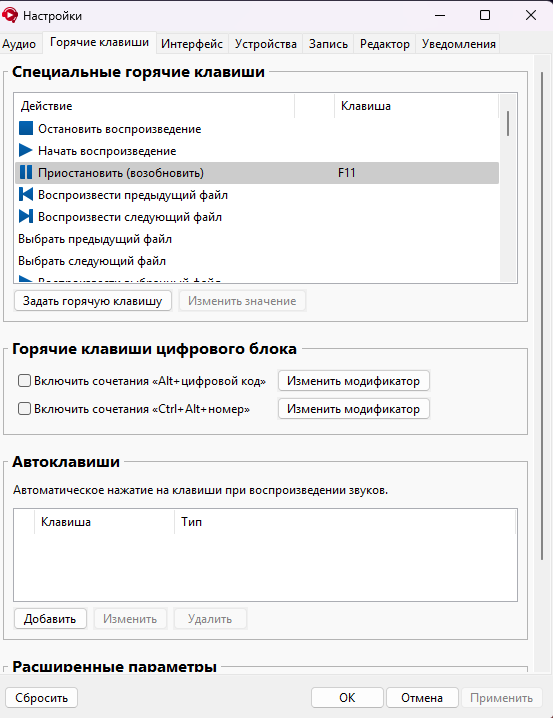Enable «Ctrl+Alt+номер» combinations checkbox
Viewport: 553px width, 718px height.
point(24,408)
